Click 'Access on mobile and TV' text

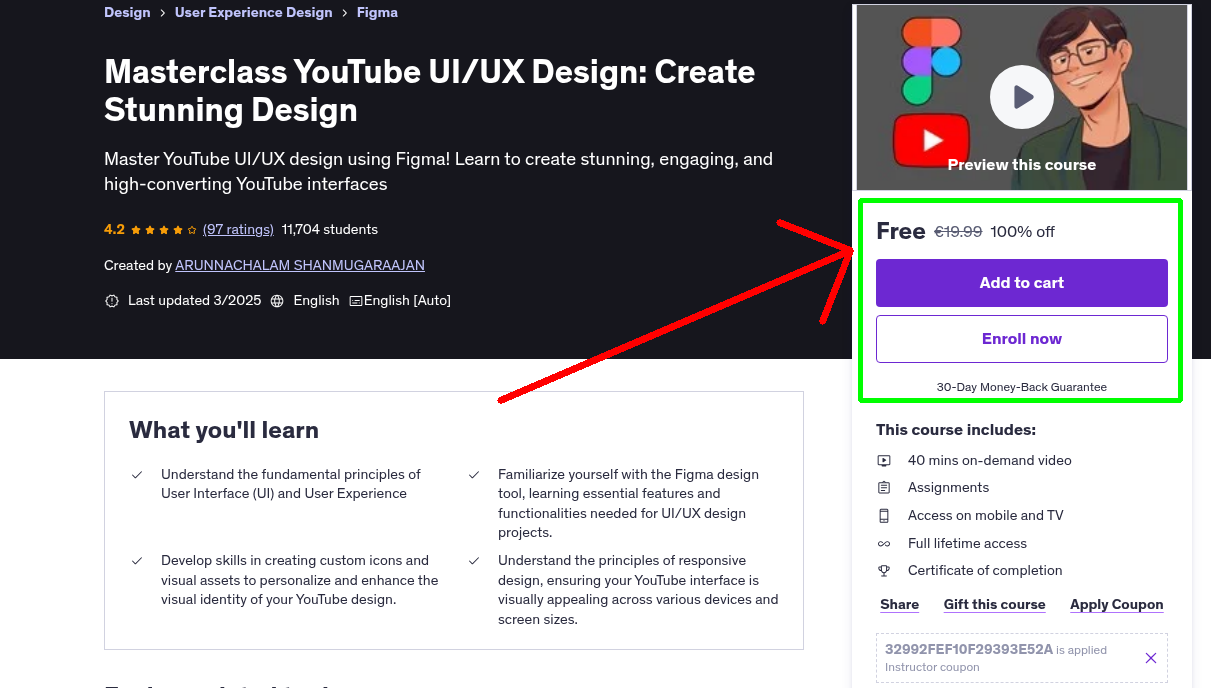[986, 516]
